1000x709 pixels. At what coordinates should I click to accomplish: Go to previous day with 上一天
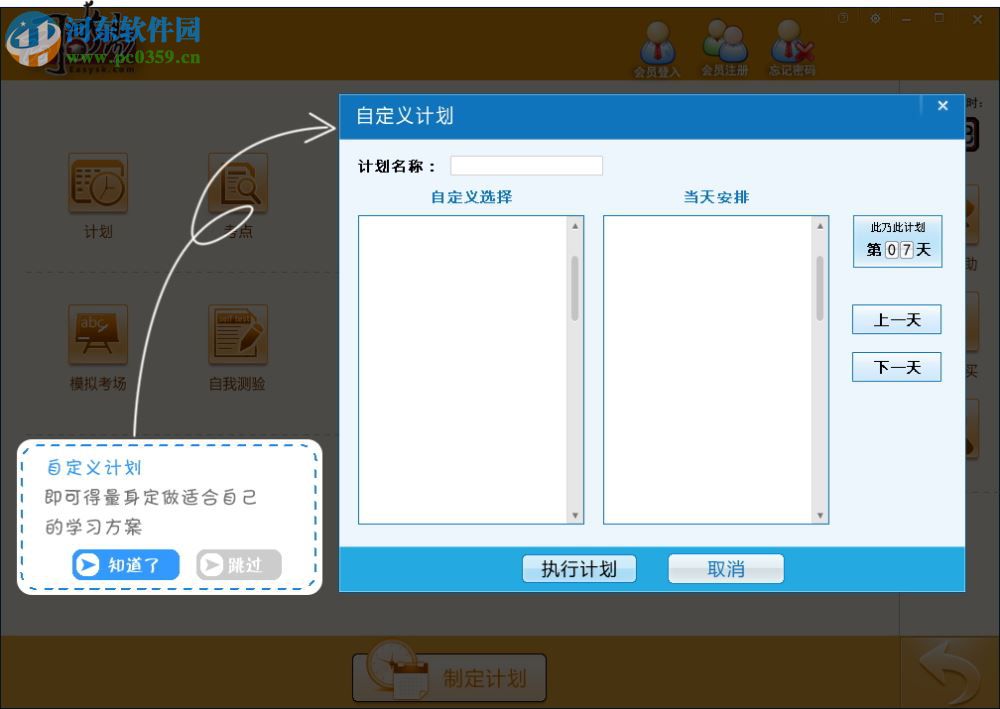896,319
